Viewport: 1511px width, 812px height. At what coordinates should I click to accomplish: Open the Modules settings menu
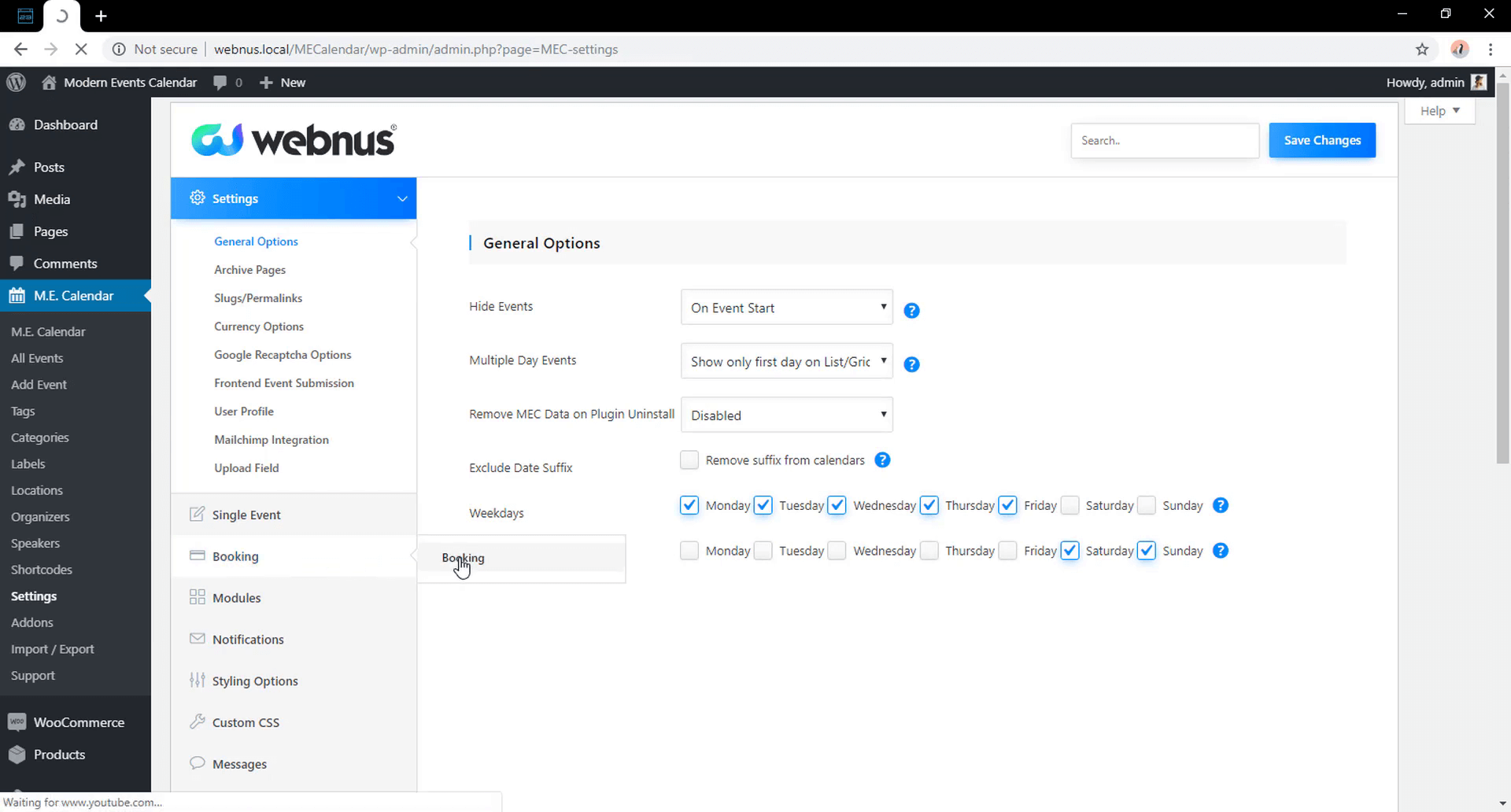294,598
